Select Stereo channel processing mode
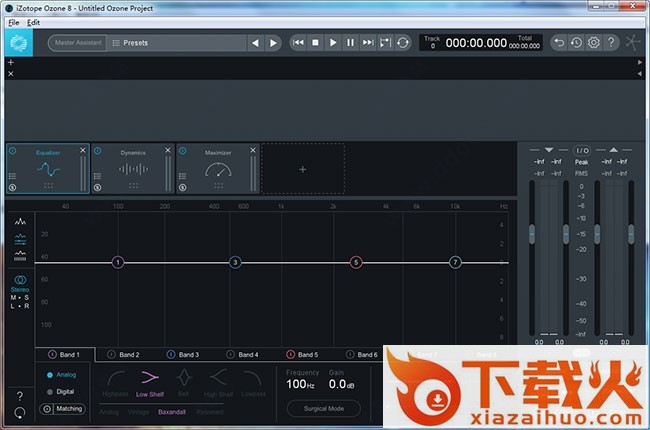The height and width of the screenshot is (430, 650). pyautogui.click(x=20, y=283)
